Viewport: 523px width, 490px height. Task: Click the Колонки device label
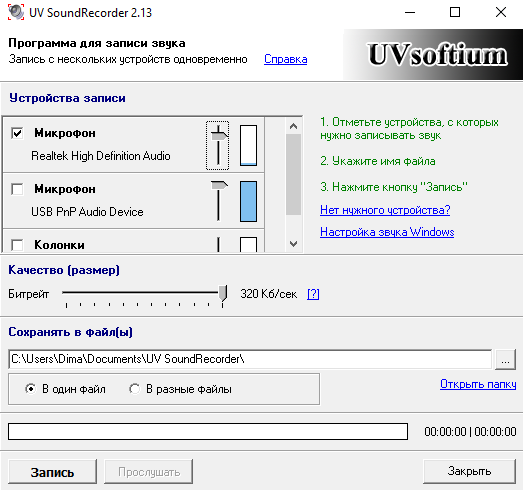59,245
